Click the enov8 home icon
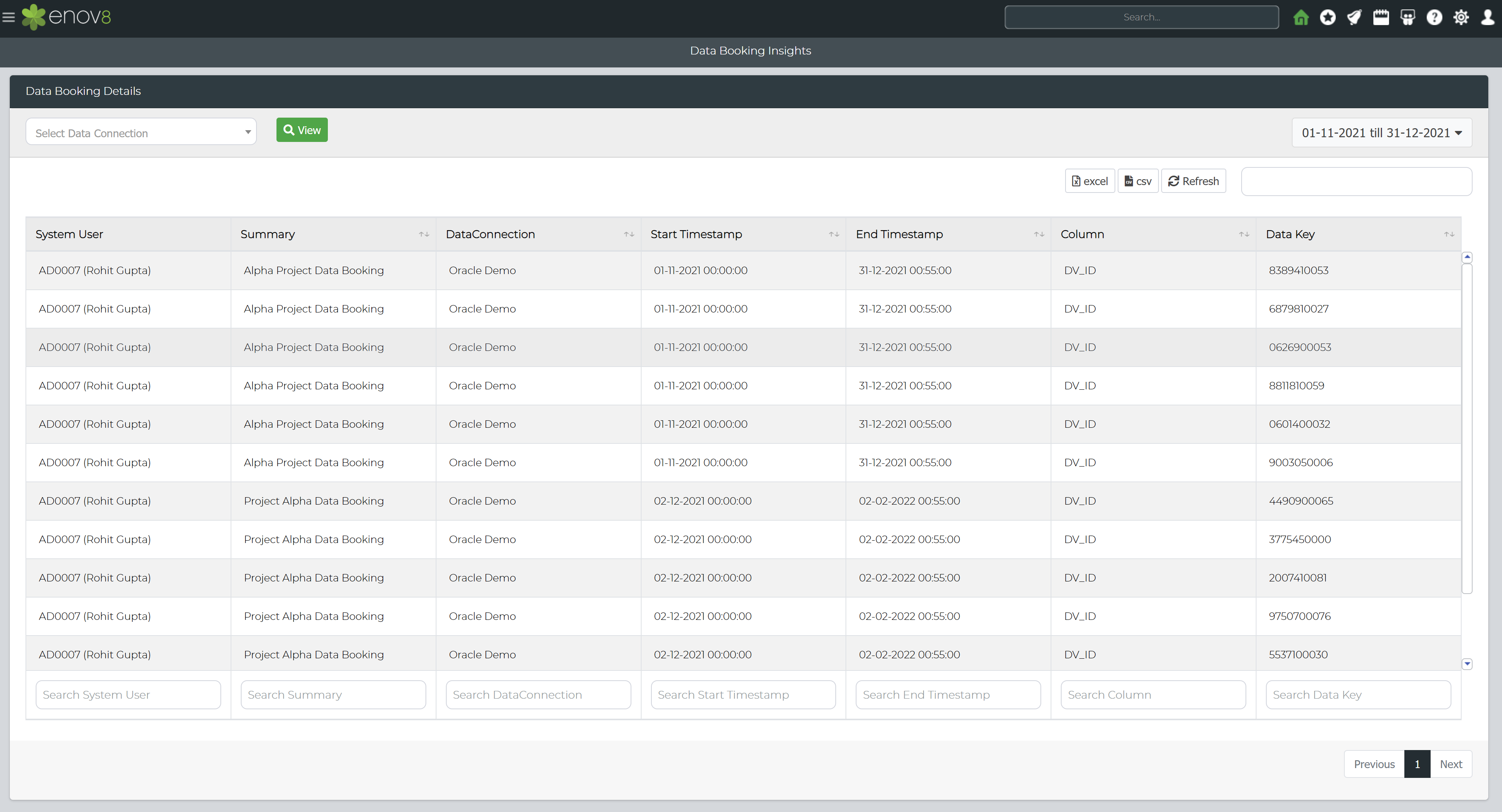Screen dimensions: 1502x812 (x=1301, y=17)
